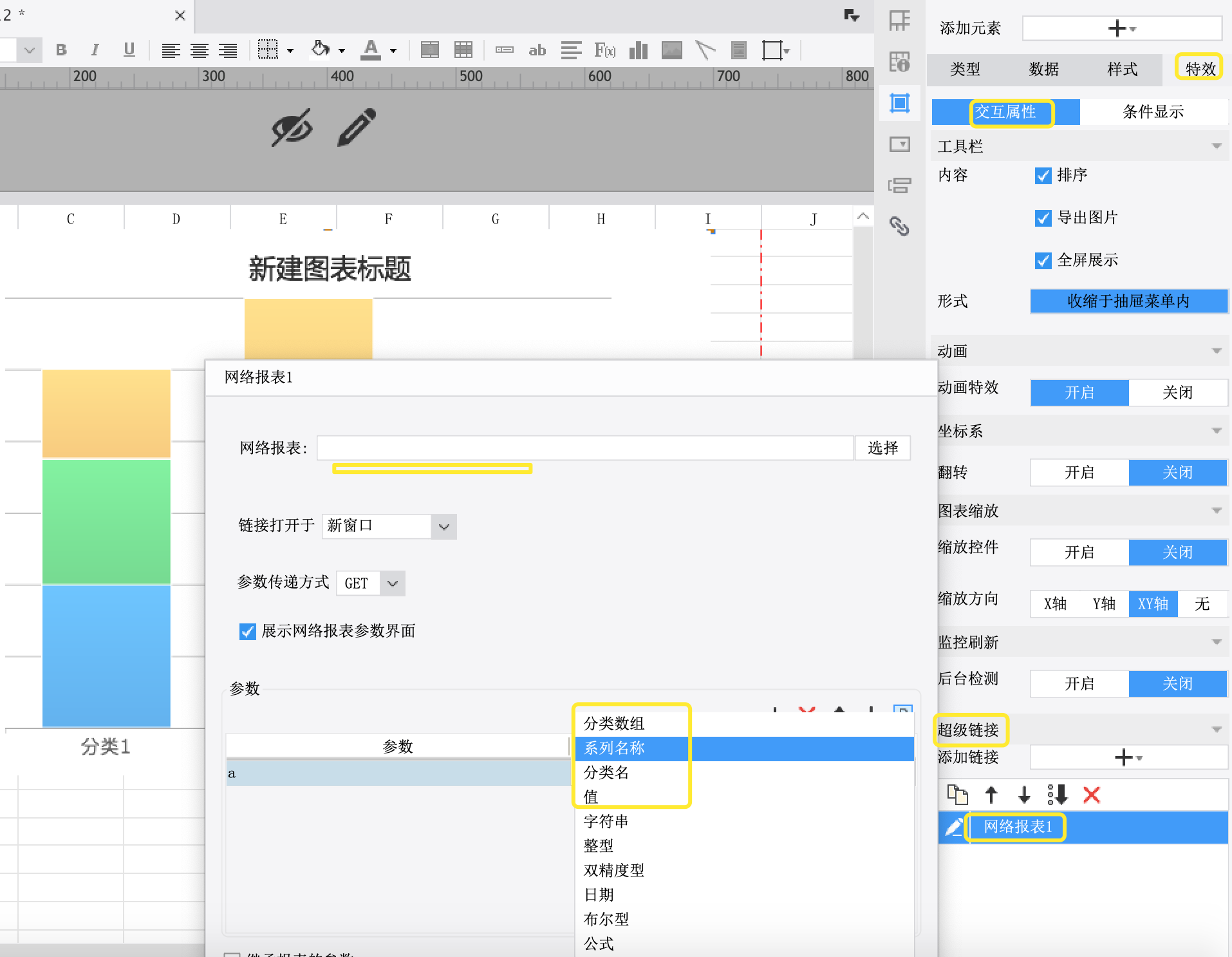
Task: Click the font color A icon
Action: (371, 50)
